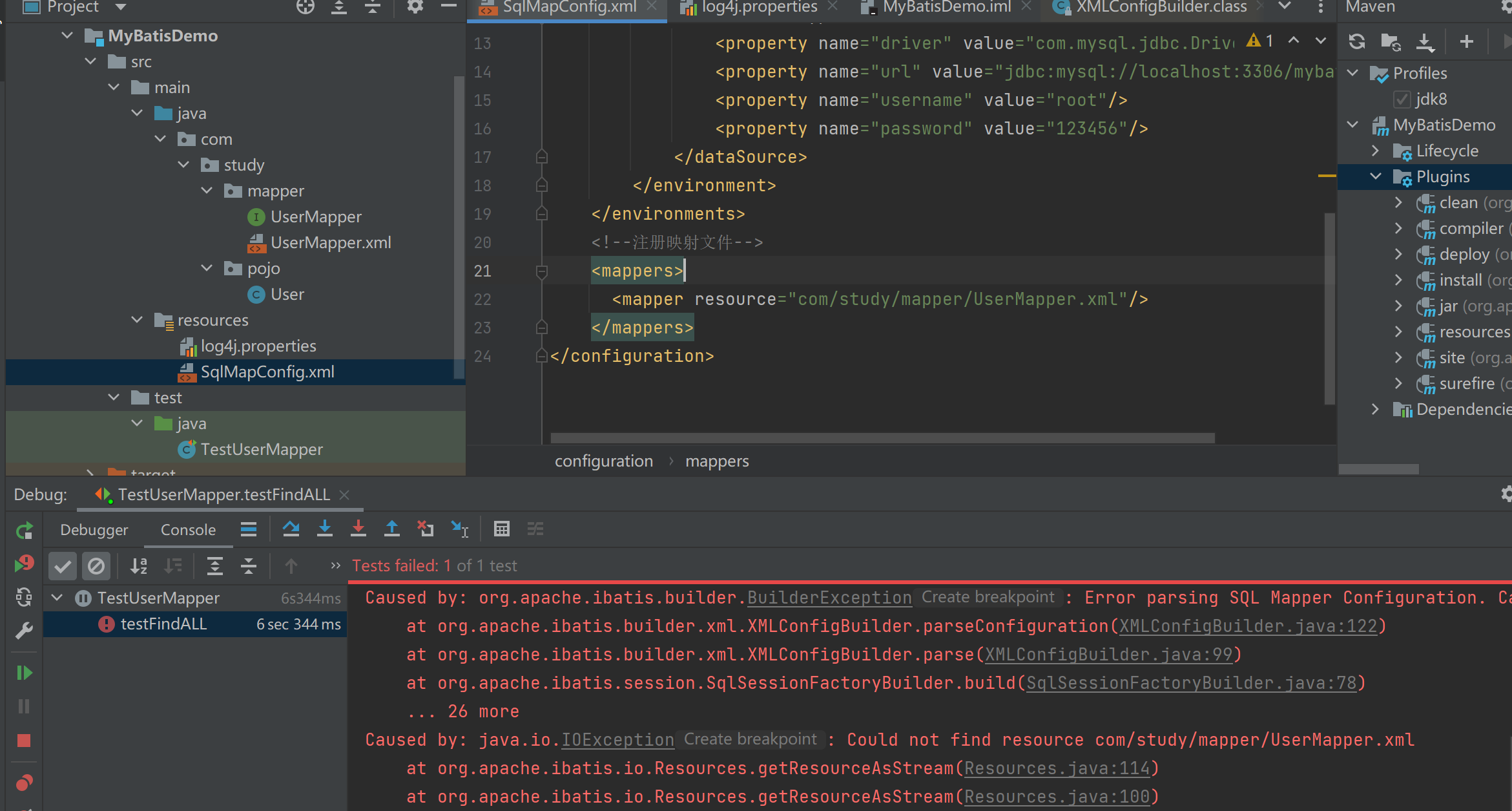The width and height of the screenshot is (1512, 811).
Task: Toggle auto-test icon in debug sidebar
Action: pyautogui.click(x=25, y=597)
